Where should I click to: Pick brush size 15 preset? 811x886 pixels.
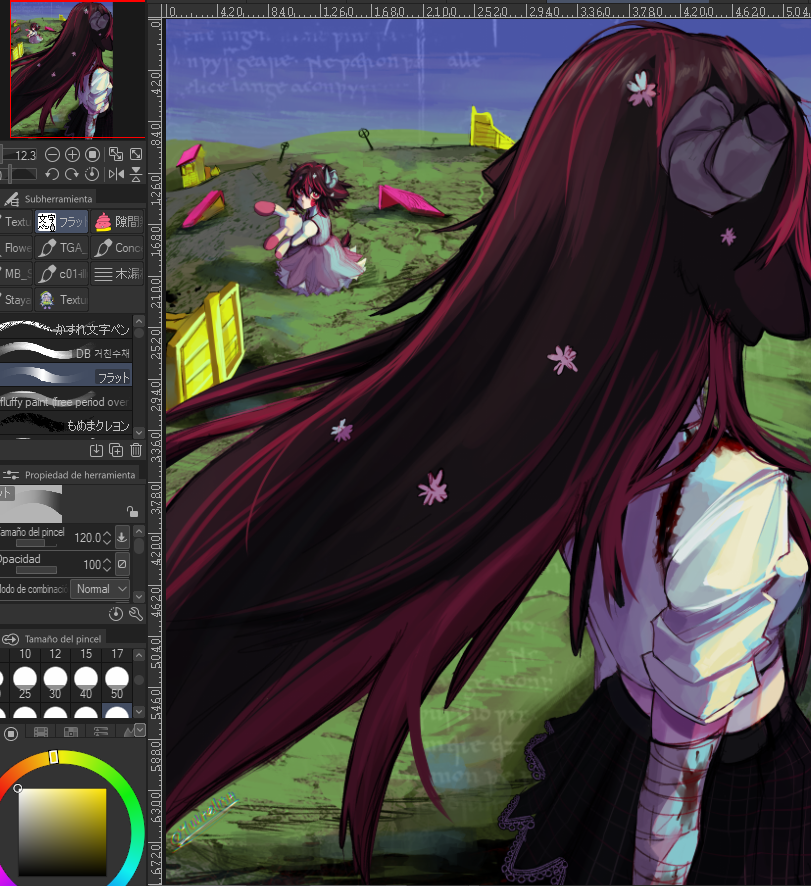86,654
